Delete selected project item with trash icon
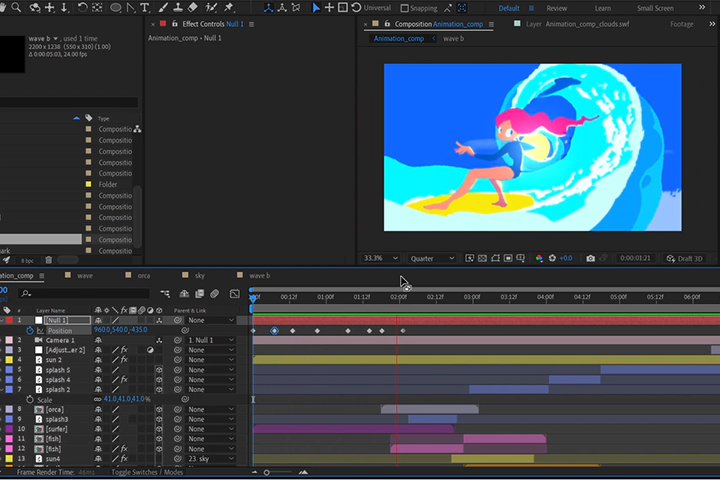This screenshot has height=480, width=720. (49, 260)
